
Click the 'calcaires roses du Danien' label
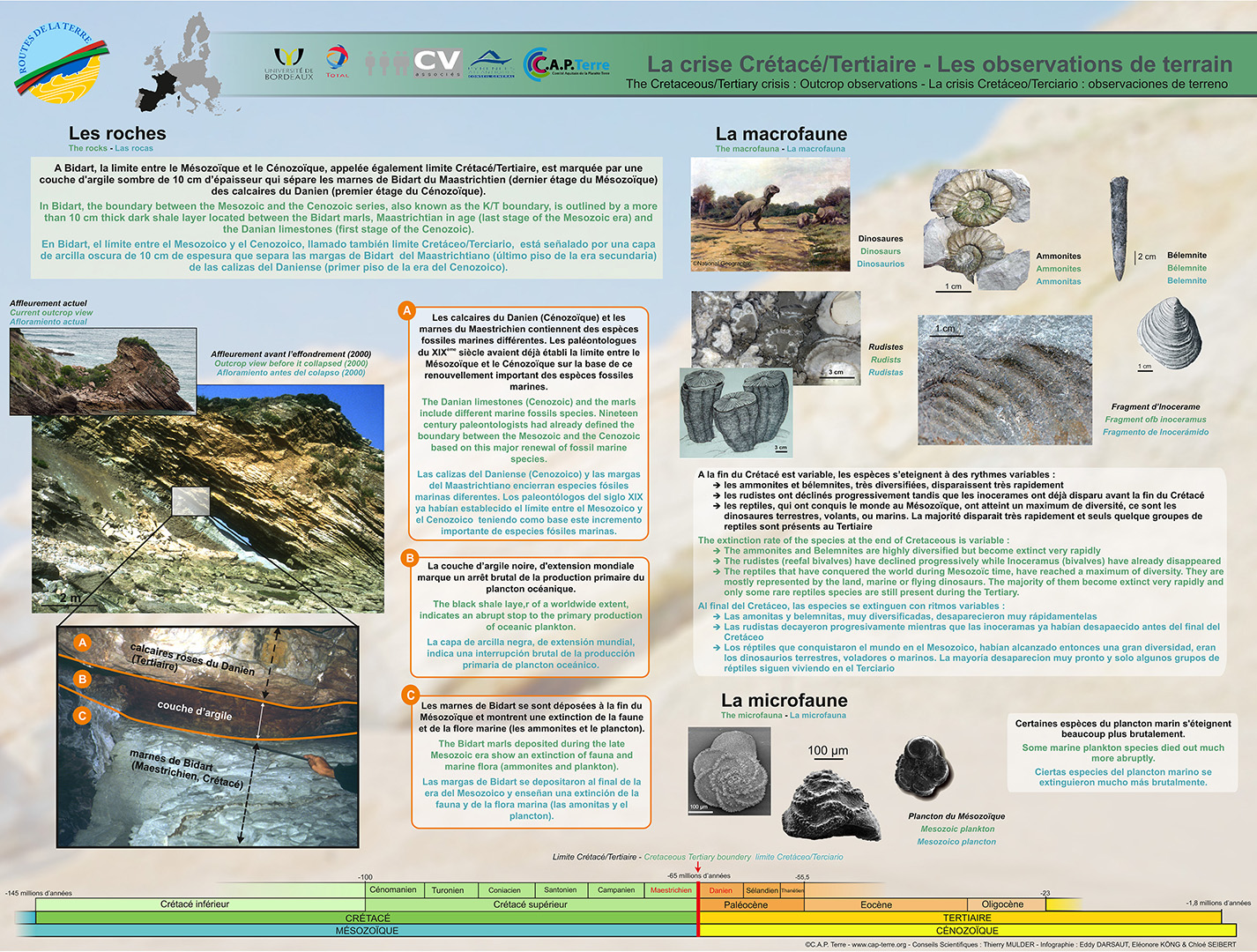tap(192, 659)
